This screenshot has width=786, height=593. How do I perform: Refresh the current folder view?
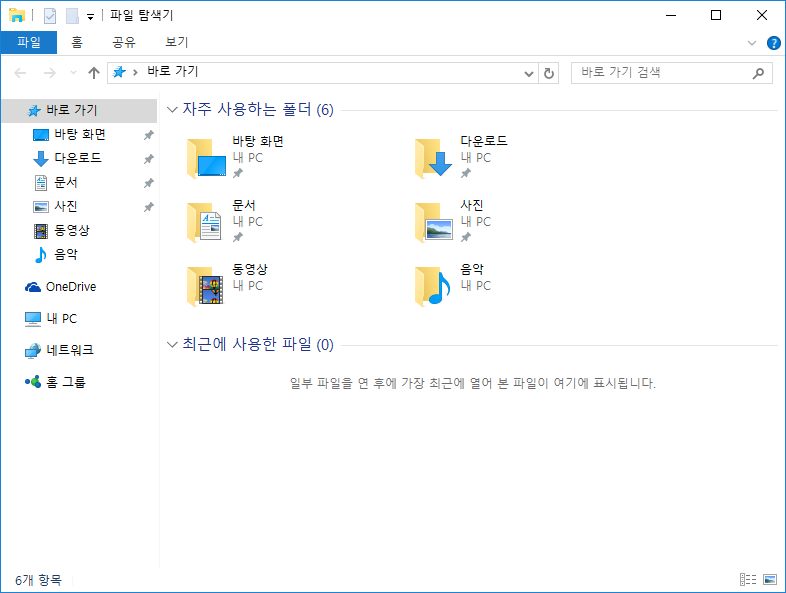(549, 74)
